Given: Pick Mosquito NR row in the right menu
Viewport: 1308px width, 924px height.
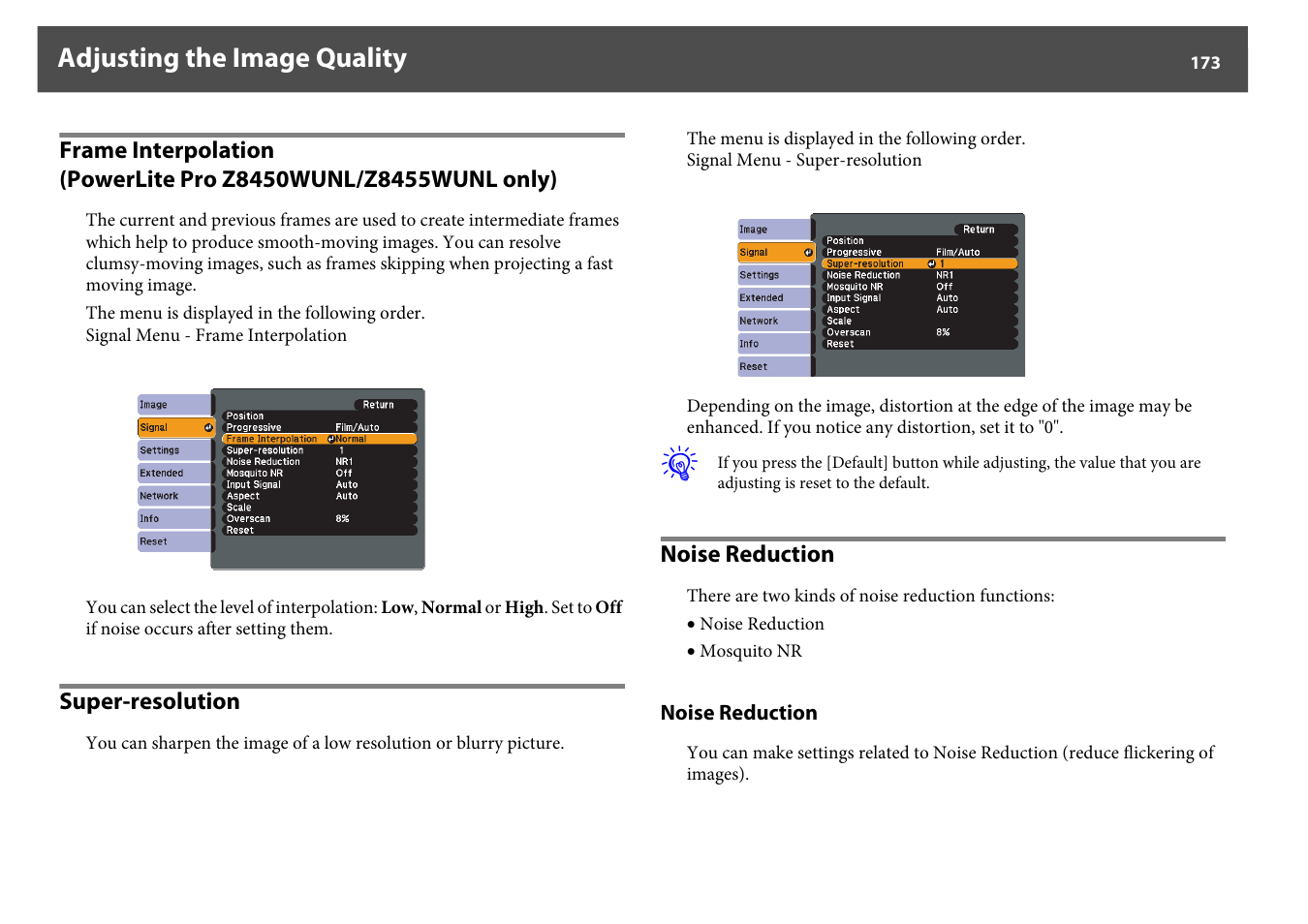Looking at the screenshot, I should [x=919, y=287].
